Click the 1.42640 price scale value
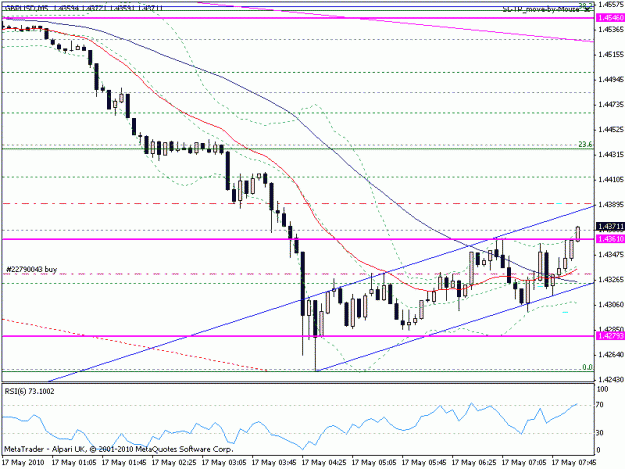Viewport: 625px width, 469px height. (x=611, y=355)
